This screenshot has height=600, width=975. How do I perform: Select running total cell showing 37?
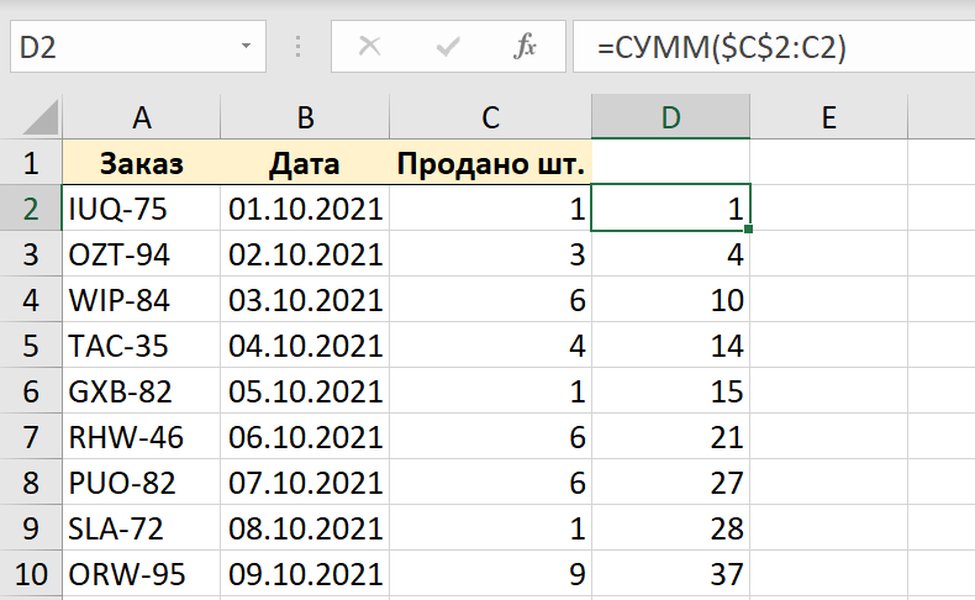[x=670, y=573]
